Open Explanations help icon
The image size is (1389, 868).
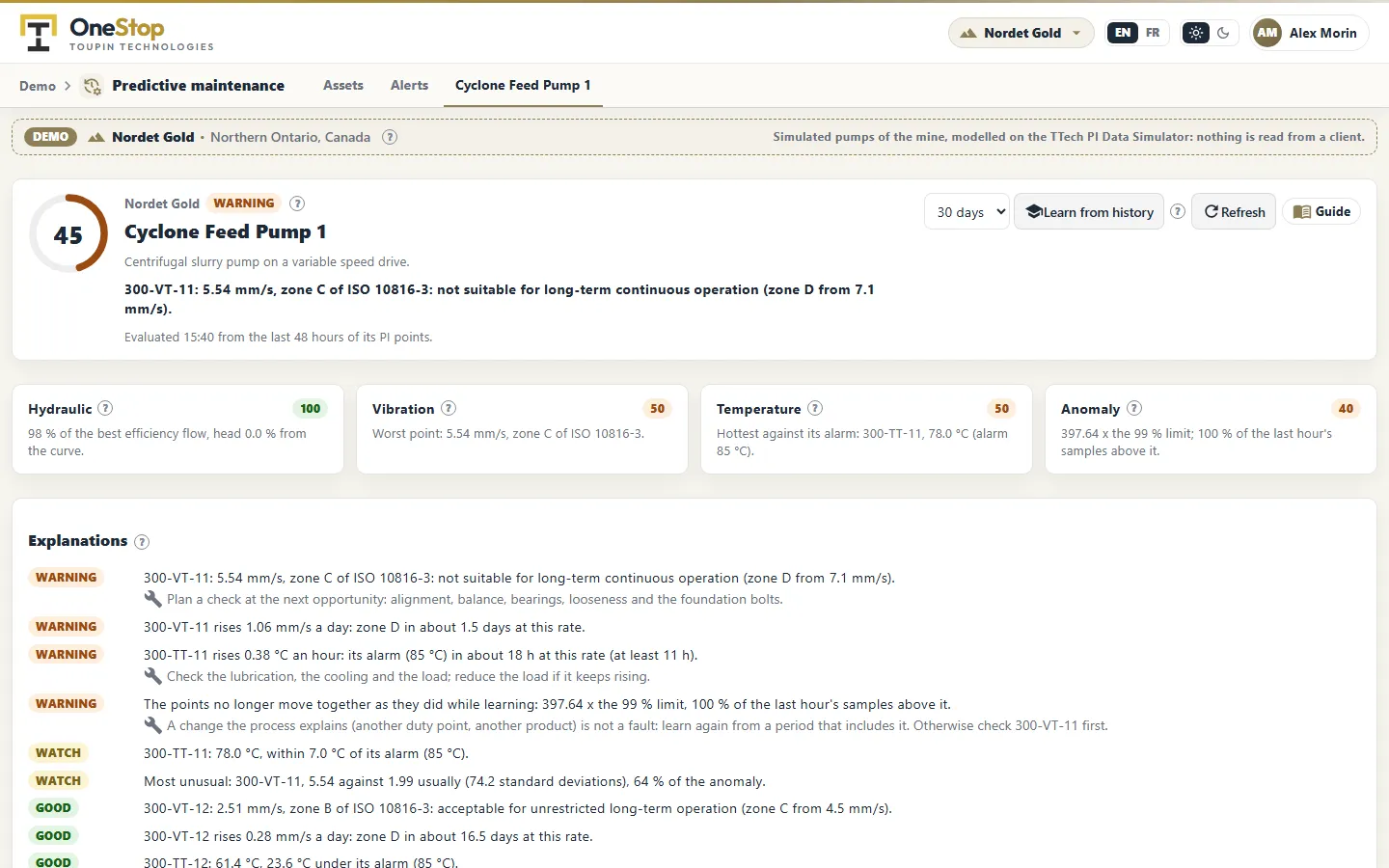(142, 542)
